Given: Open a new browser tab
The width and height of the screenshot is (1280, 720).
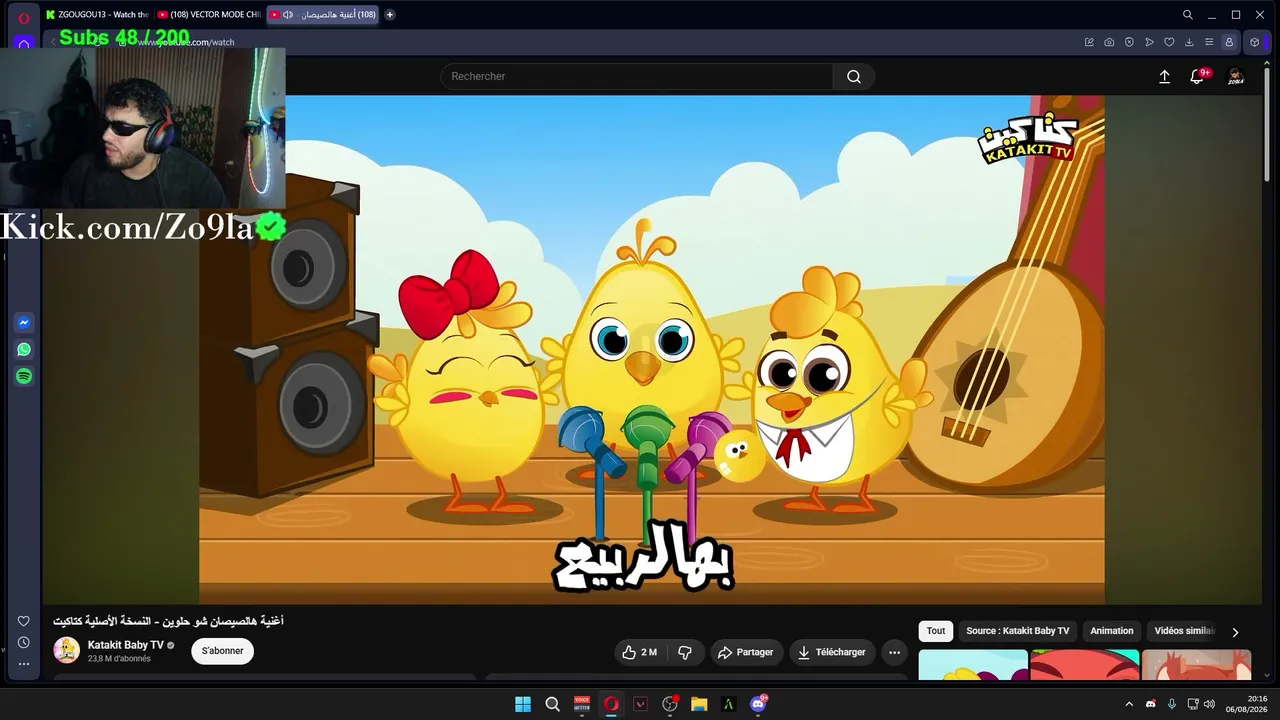Looking at the screenshot, I should (x=390, y=15).
